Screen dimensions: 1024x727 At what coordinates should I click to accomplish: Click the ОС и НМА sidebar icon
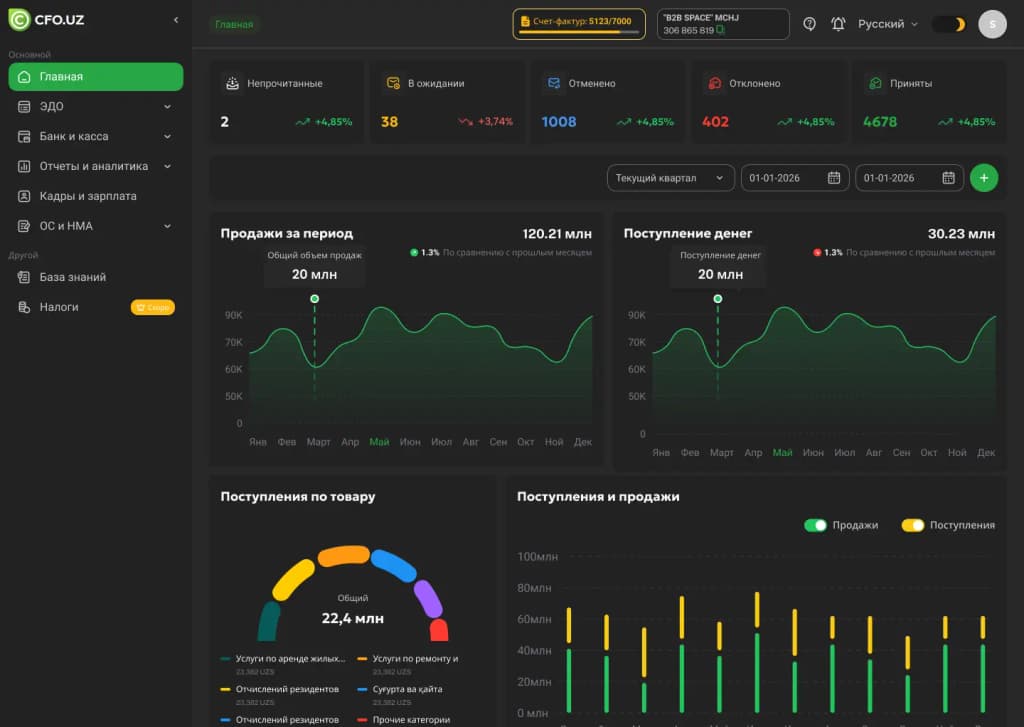(x=25, y=226)
